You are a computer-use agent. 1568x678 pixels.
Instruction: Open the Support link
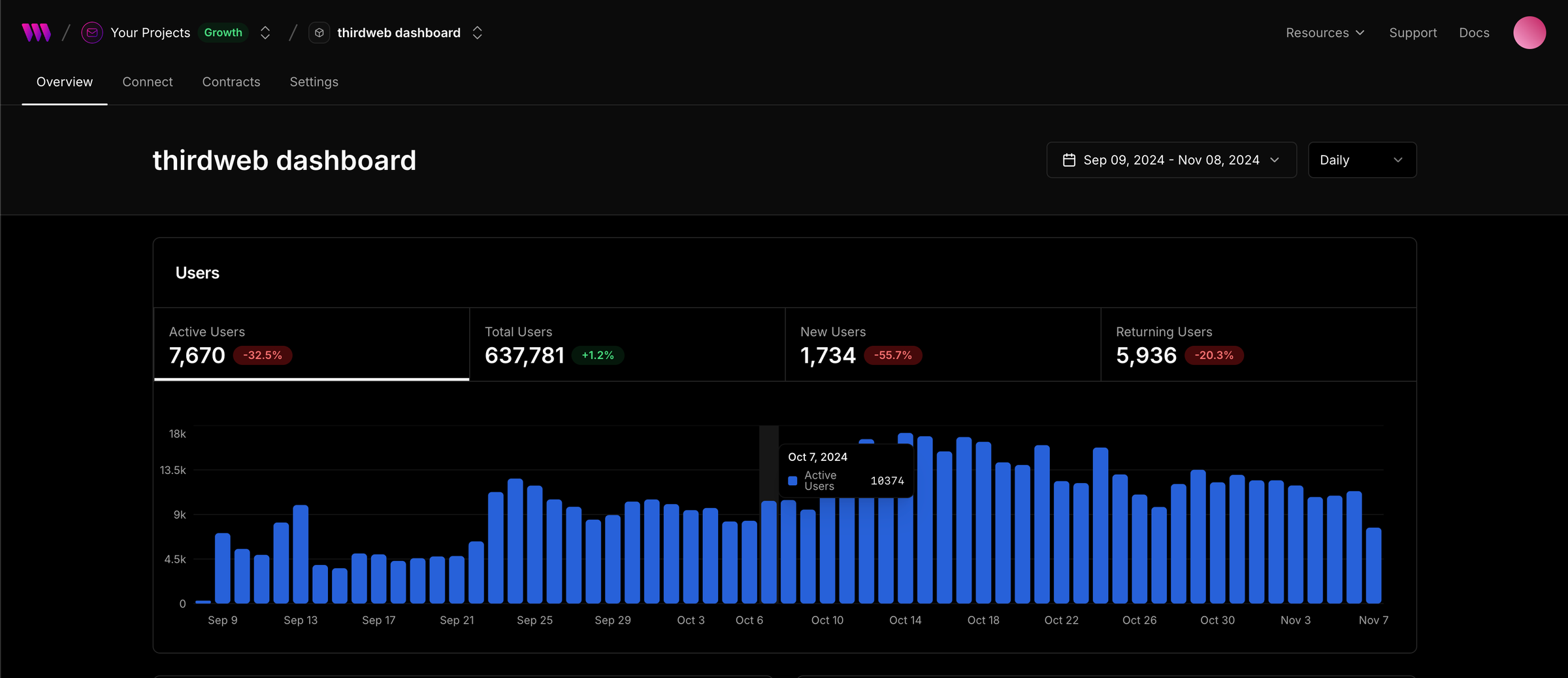coord(1413,33)
